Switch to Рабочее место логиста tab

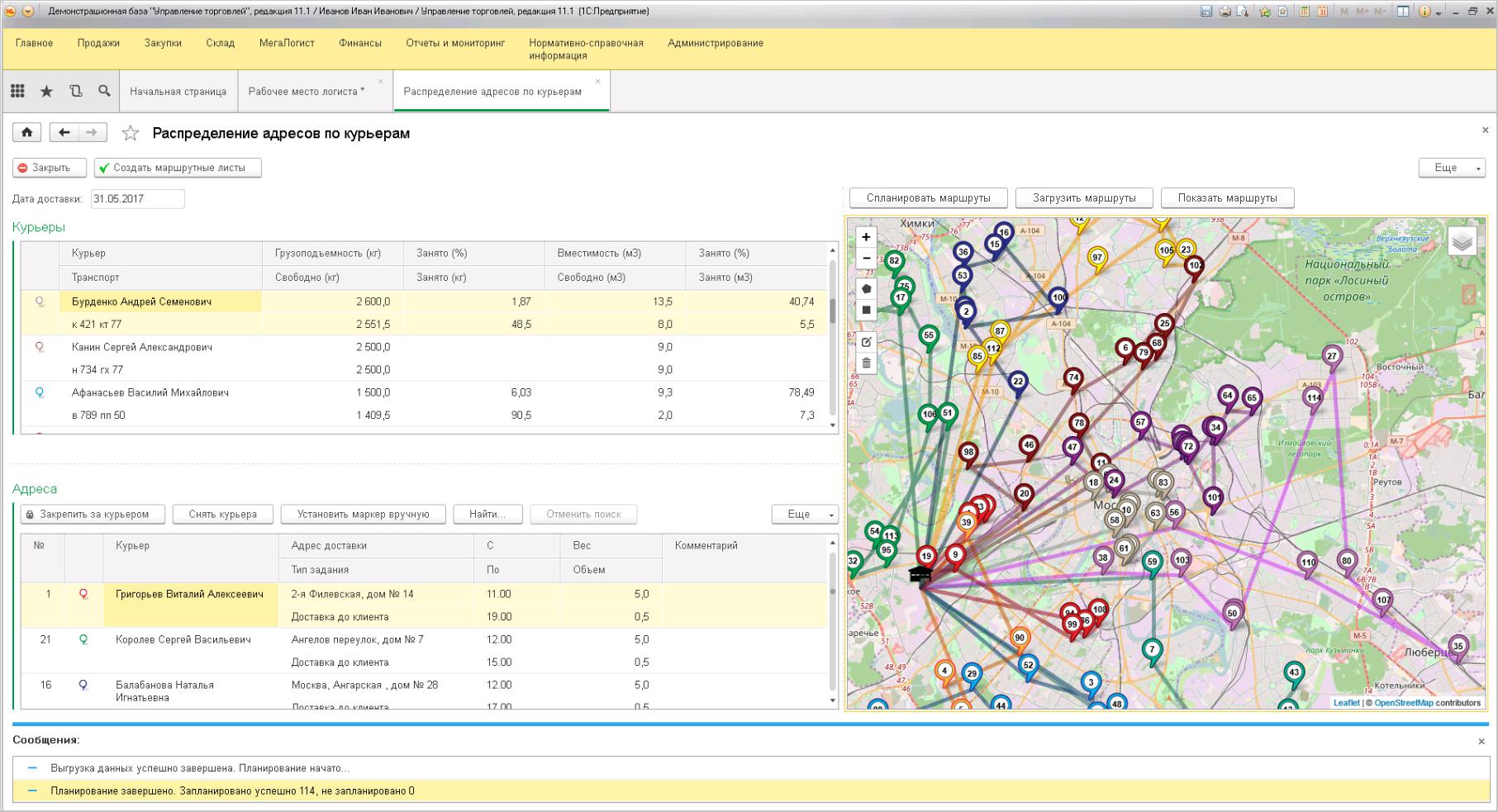click(307, 92)
